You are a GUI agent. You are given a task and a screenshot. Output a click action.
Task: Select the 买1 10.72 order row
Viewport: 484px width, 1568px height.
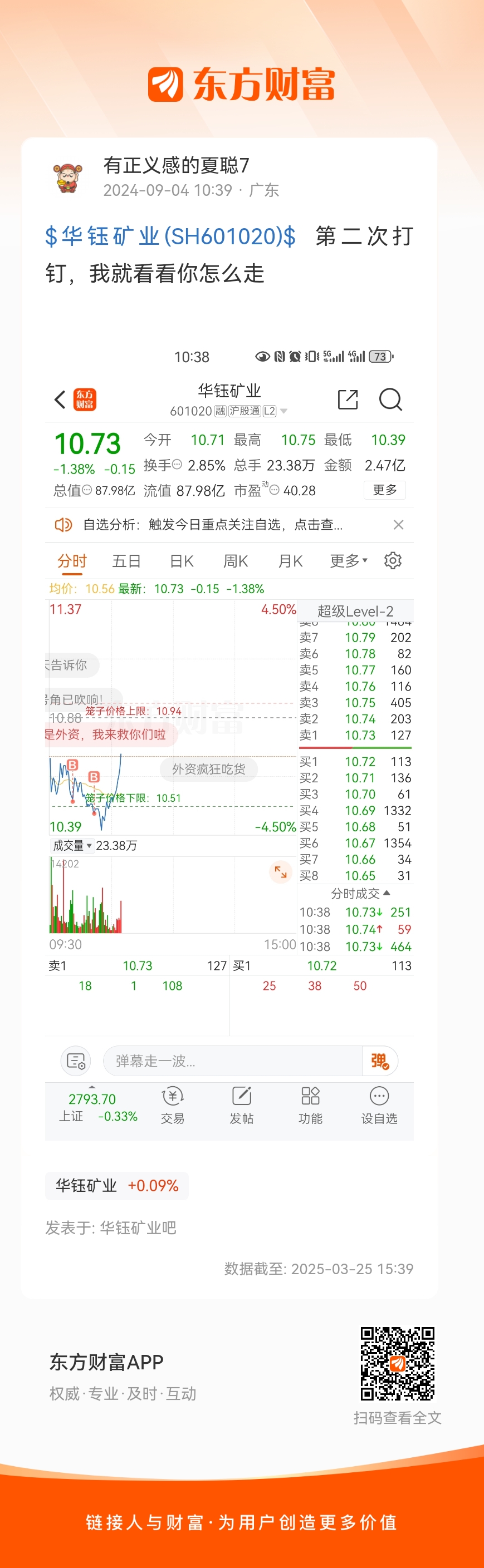[355, 762]
